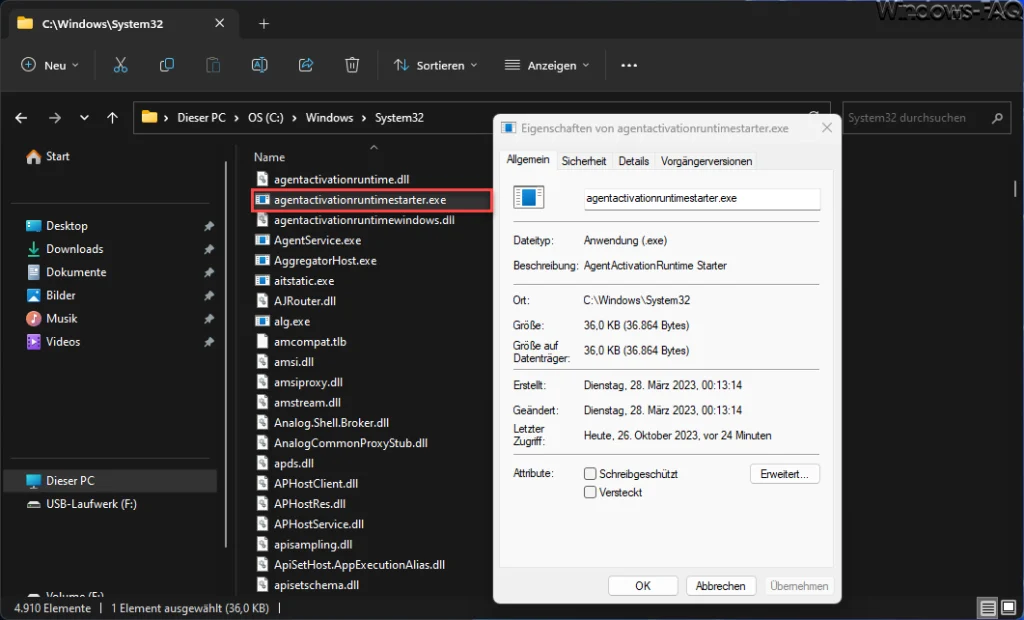This screenshot has width=1024, height=620.
Task: Click Windows in the address breadcrumb
Action: click(x=329, y=118)
